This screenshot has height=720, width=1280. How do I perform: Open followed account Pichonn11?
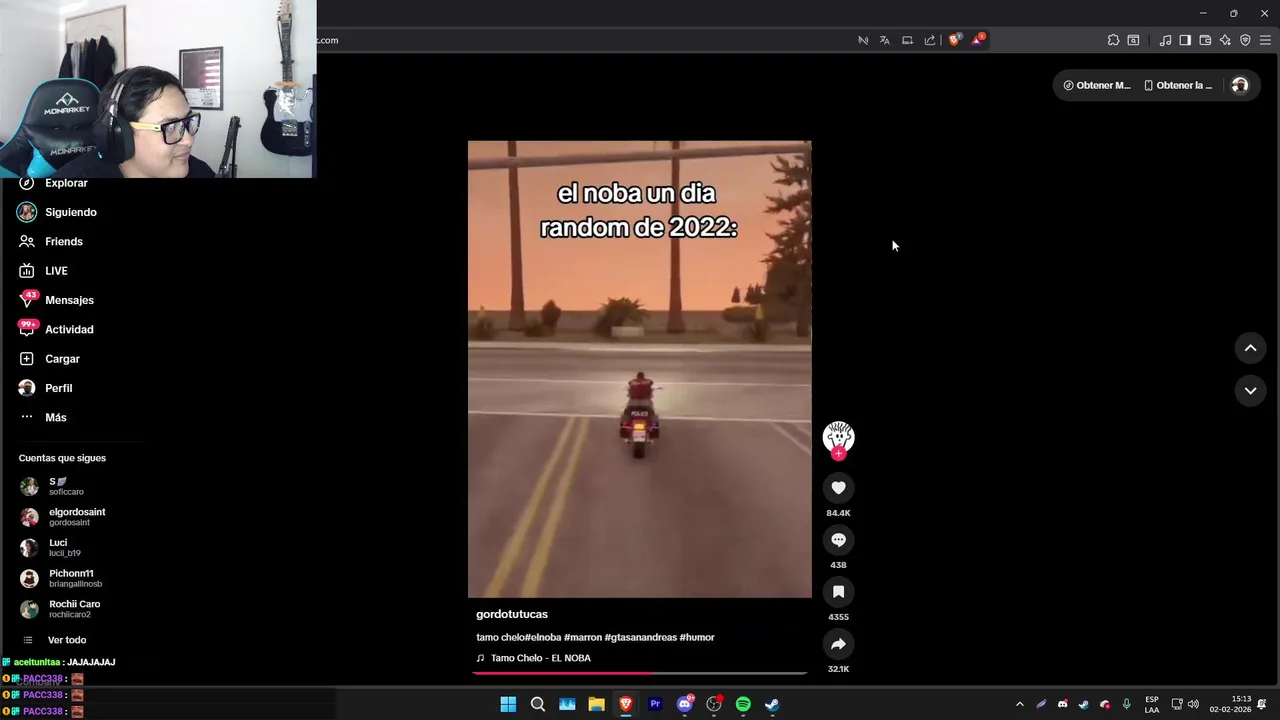pyautogui.click(x=63, y=578)
